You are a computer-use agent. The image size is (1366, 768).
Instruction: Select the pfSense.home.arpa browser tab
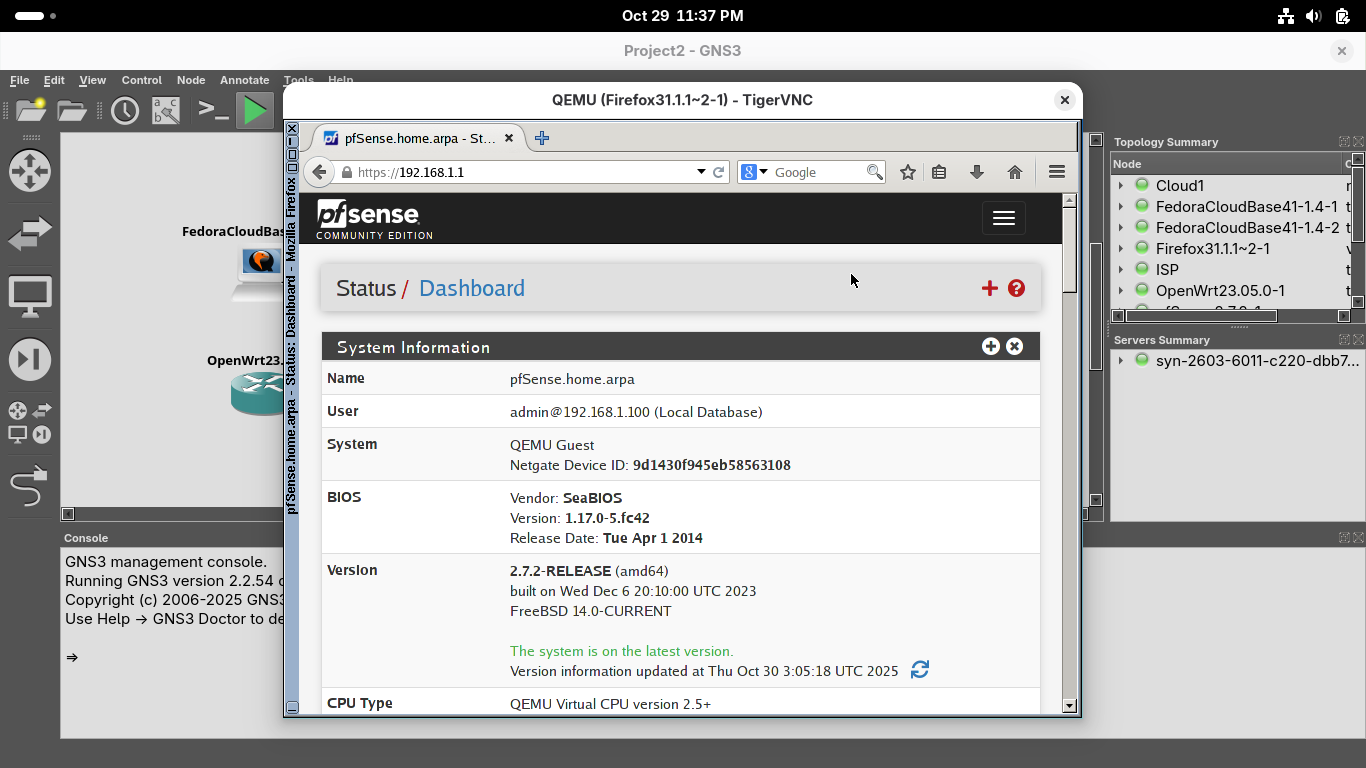pyautogui.click(x=418, y=138)
